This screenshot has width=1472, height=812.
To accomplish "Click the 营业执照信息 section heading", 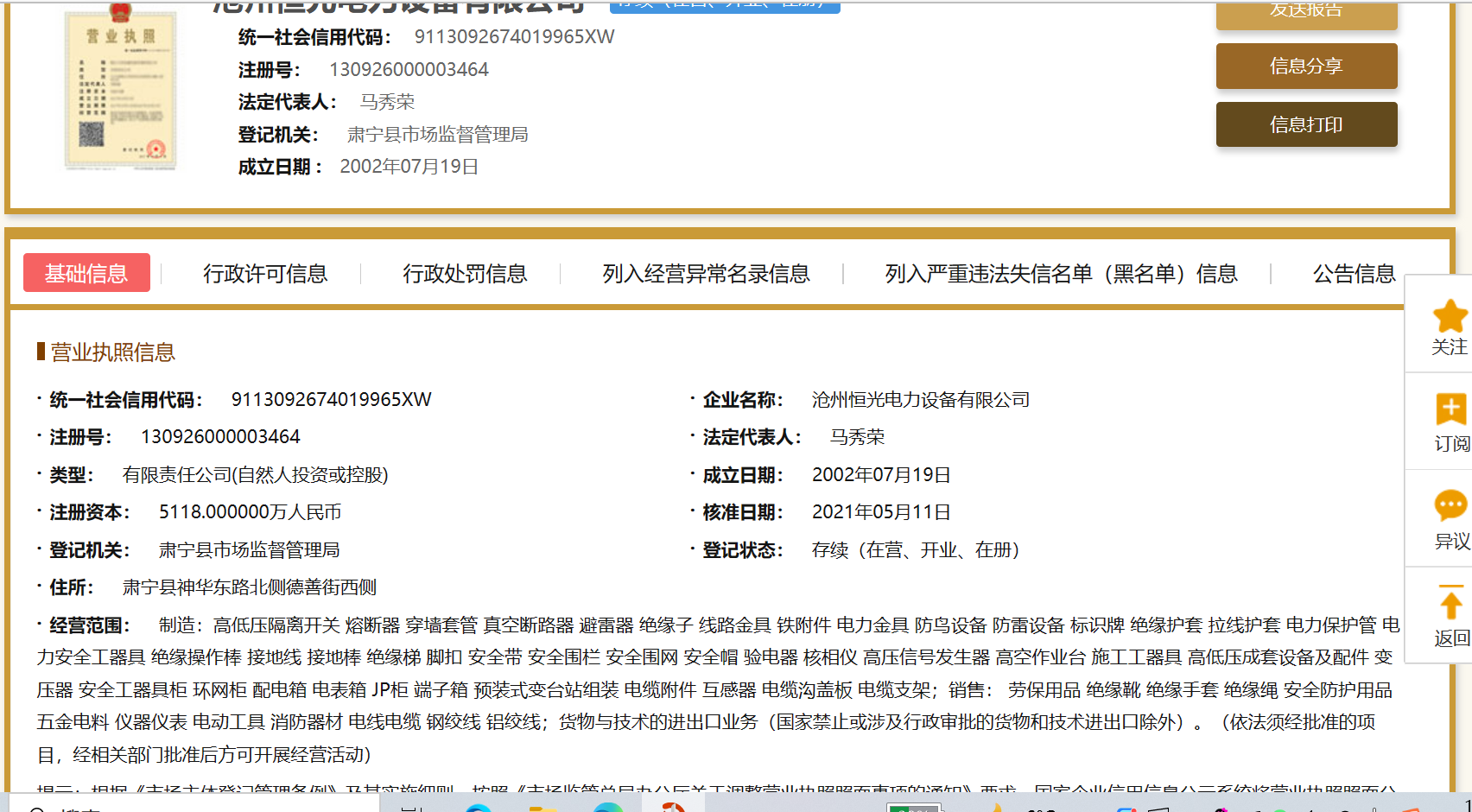I will 112,352.
